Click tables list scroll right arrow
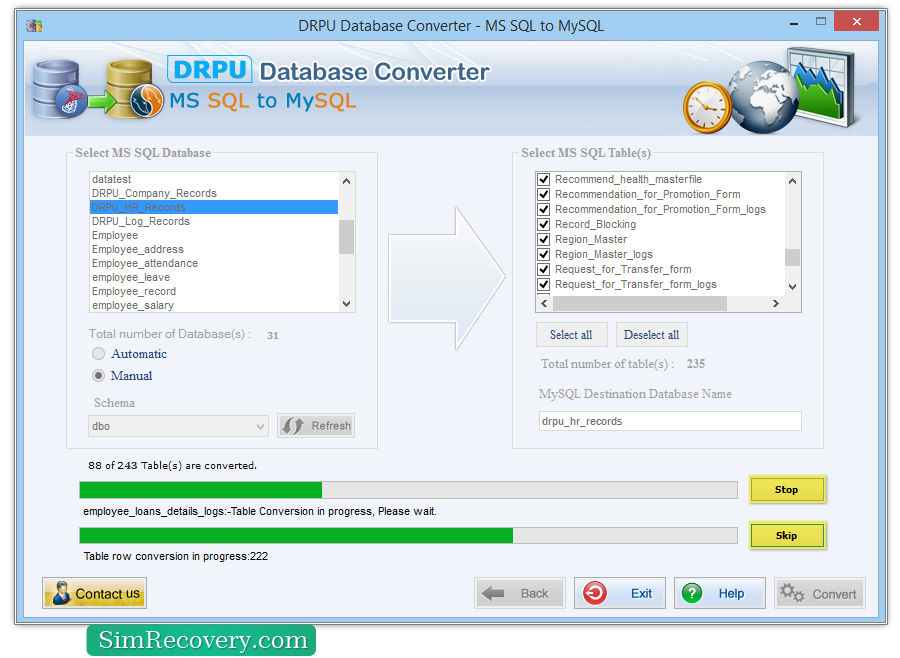The image size is (900, 658). coord(775,303)
